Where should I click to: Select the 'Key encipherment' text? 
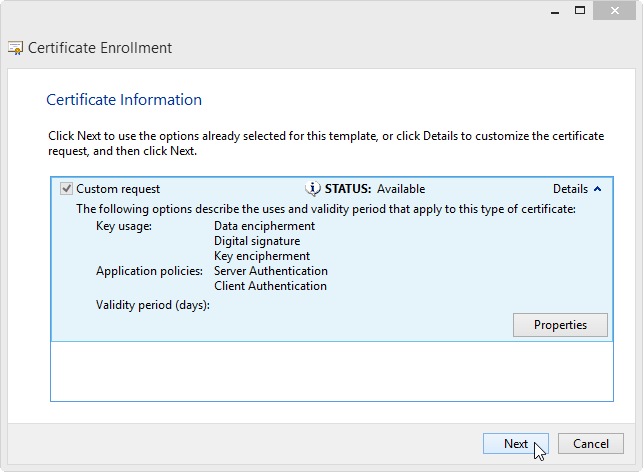click(x=262, y=256)
